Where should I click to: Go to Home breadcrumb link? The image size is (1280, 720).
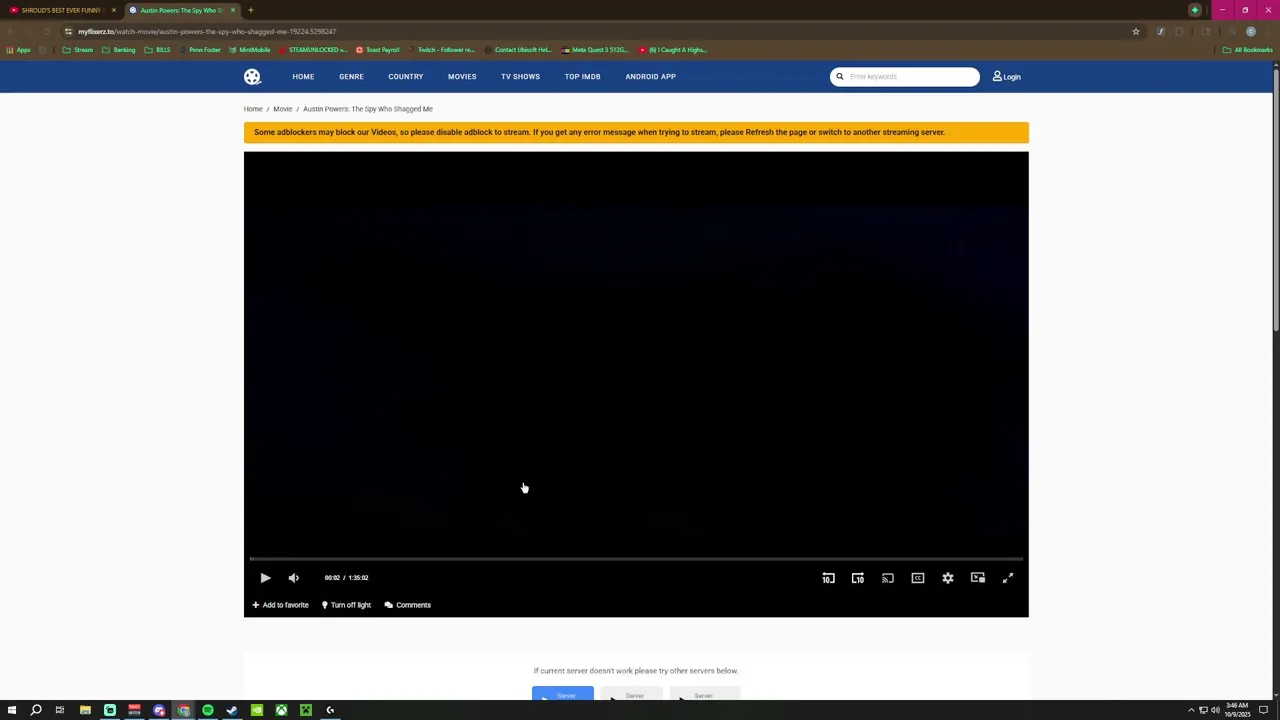tap(253, 109)
